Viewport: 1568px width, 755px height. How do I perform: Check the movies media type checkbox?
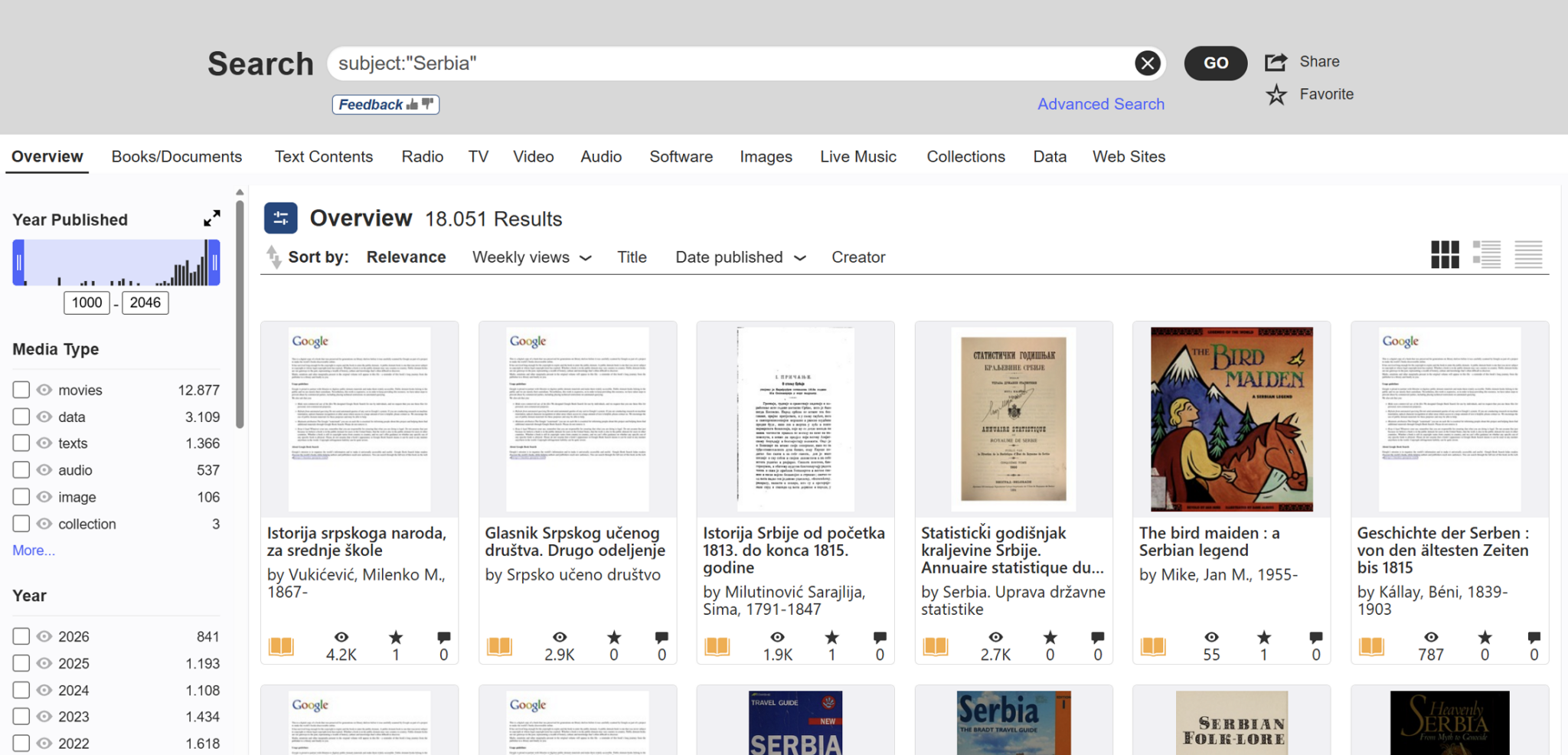pyautogui.click(x=21, y=390)
